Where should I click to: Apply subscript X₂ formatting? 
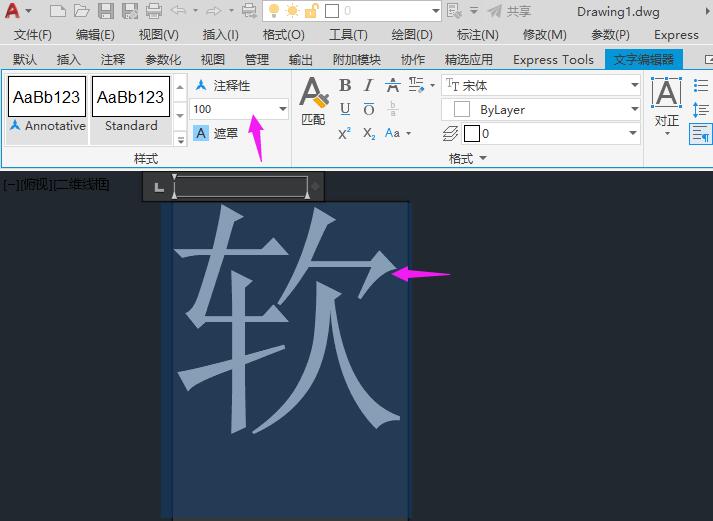point(369,133)
